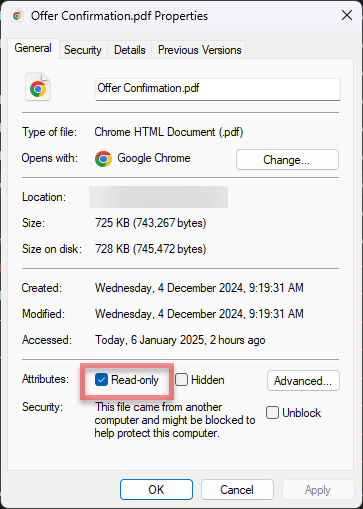Click the blurred Location path value
363x509 pixels.
158,197
